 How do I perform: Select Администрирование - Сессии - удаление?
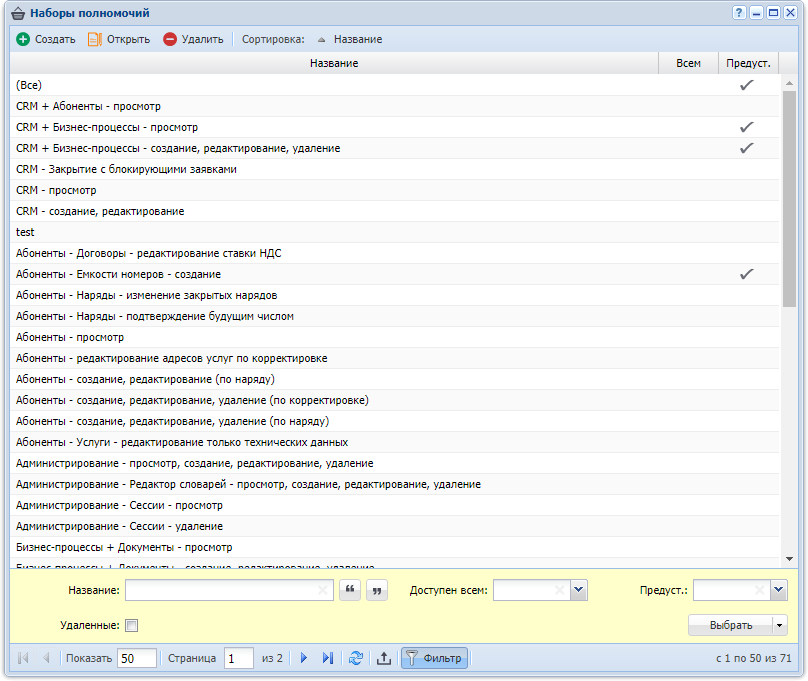coord(394,526)
